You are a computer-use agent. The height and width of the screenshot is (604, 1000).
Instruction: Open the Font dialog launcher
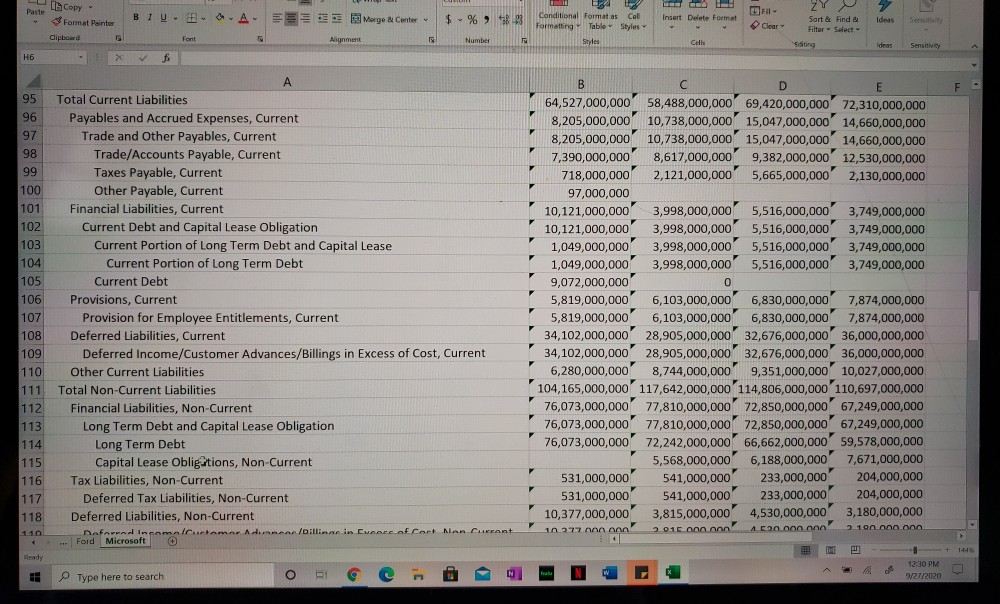260,39
